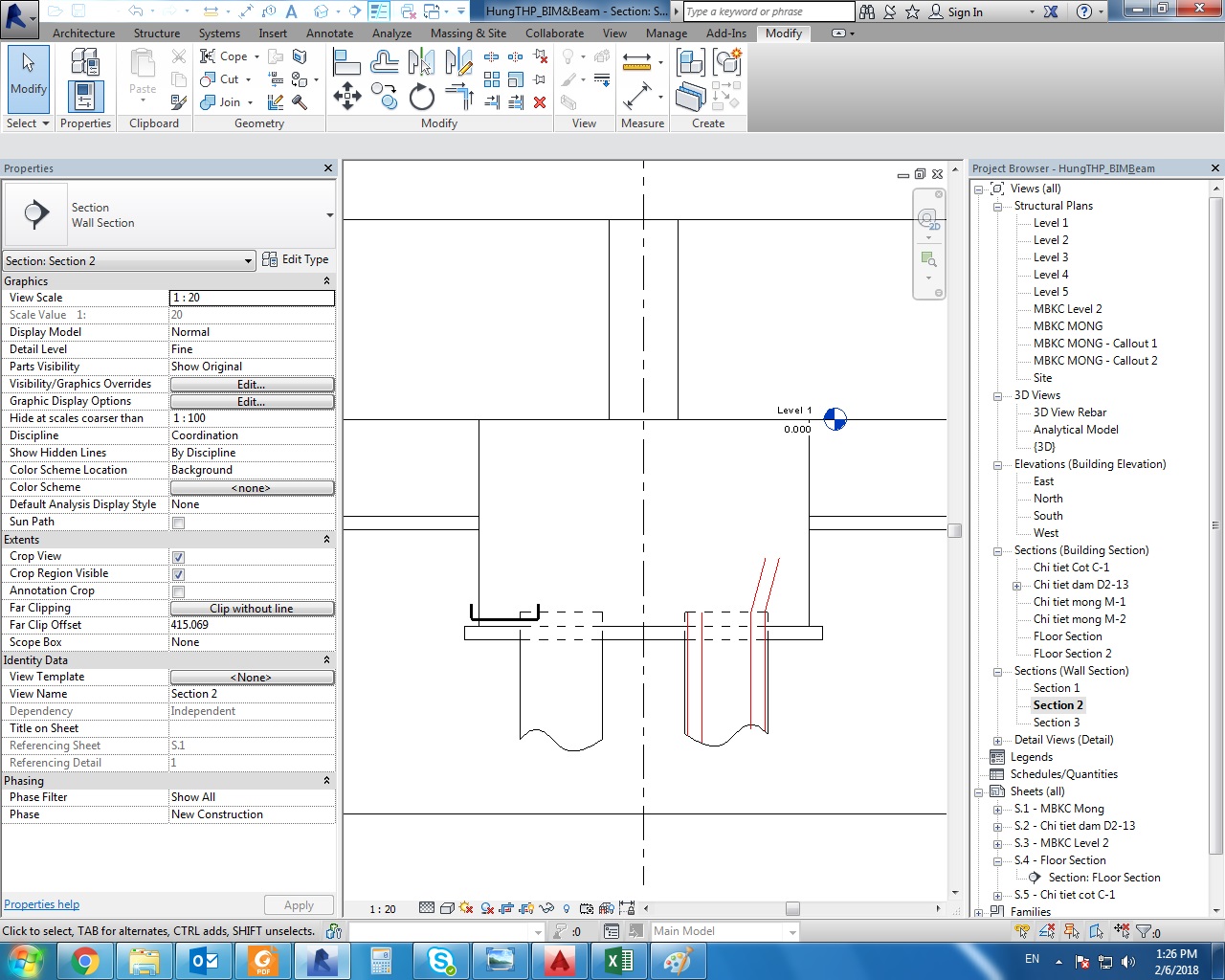Expand sheet S.1 - MBKC Mong
This screenshot has height=980, width=1225.
[997, 810]
